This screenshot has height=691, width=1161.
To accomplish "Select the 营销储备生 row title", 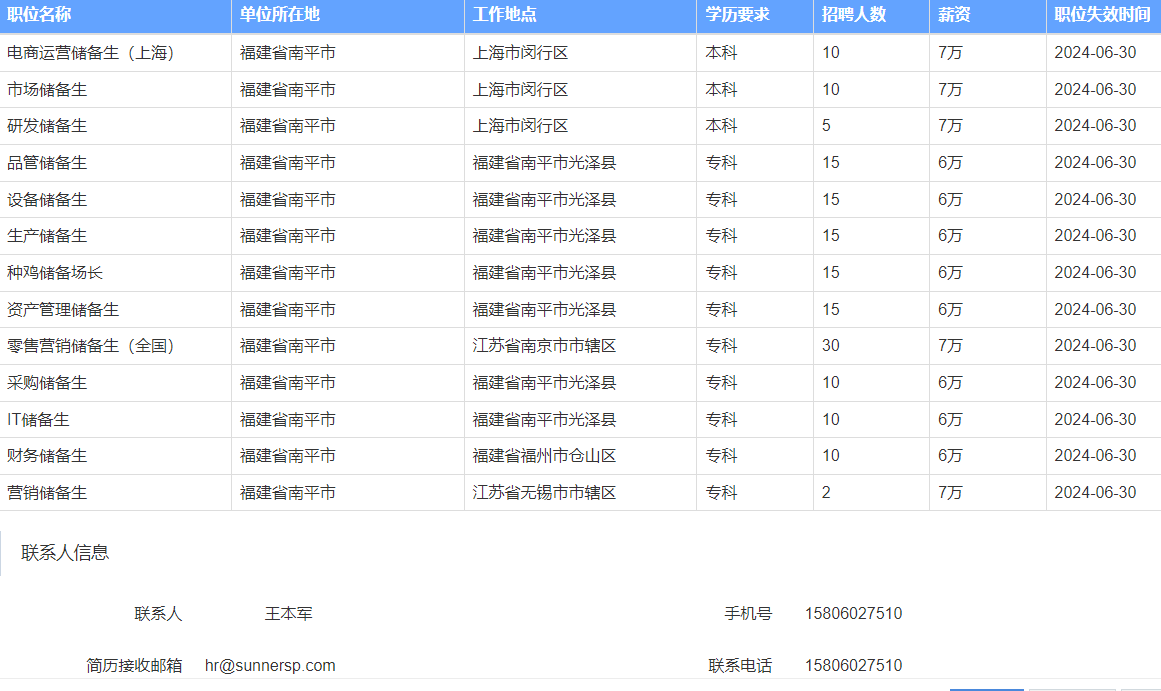I will [47, 493].
